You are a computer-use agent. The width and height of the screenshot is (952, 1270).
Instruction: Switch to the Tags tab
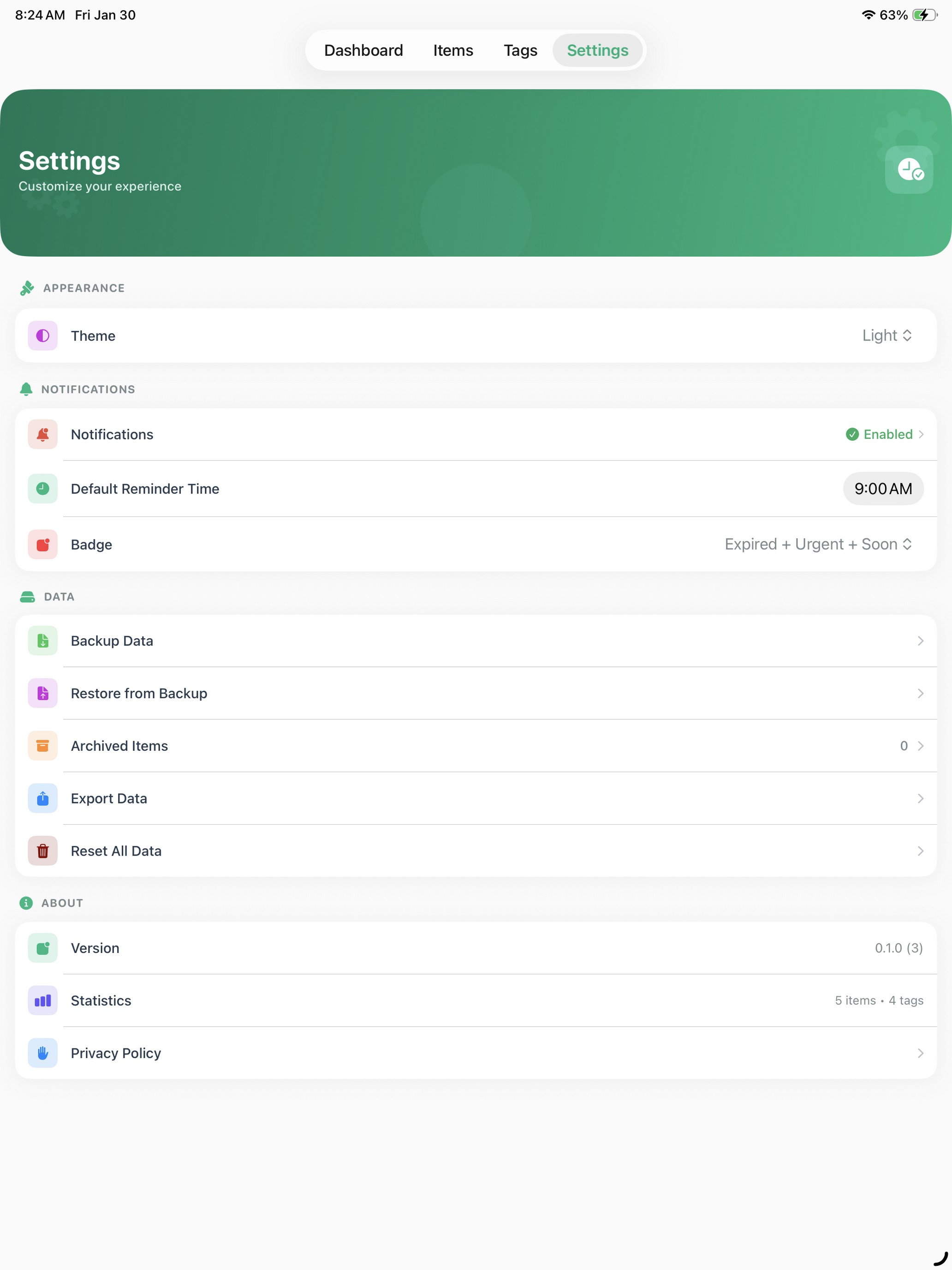tap(520, 50)
